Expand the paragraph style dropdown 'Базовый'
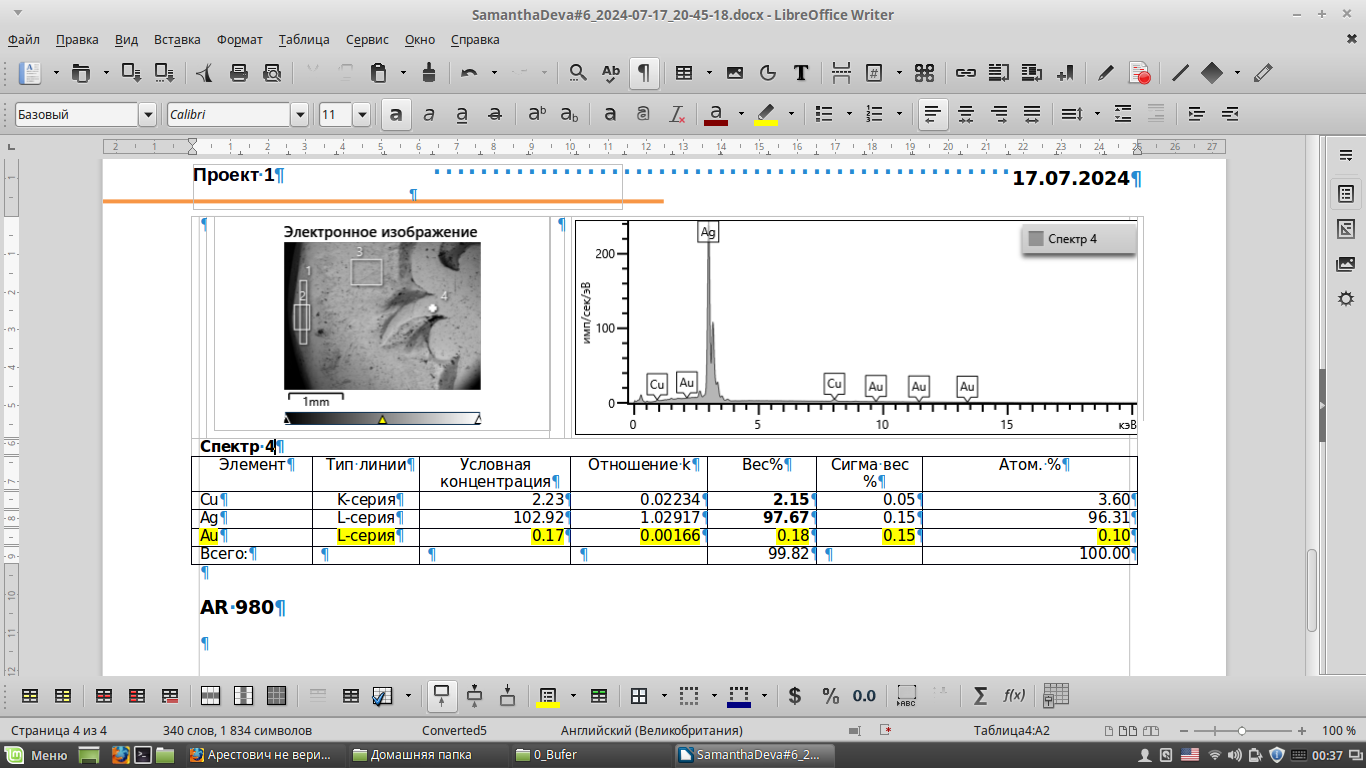1366x768 pixels. click(x=148, y=115)
